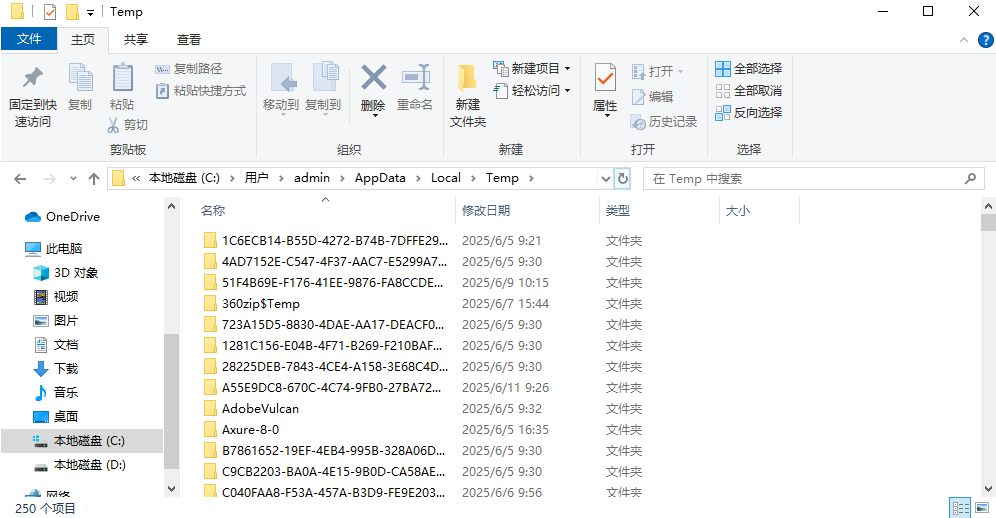Click Paste shortcut in the ribbon
The width and height of the screenshot is (996, 518).
tap(201, 91)
